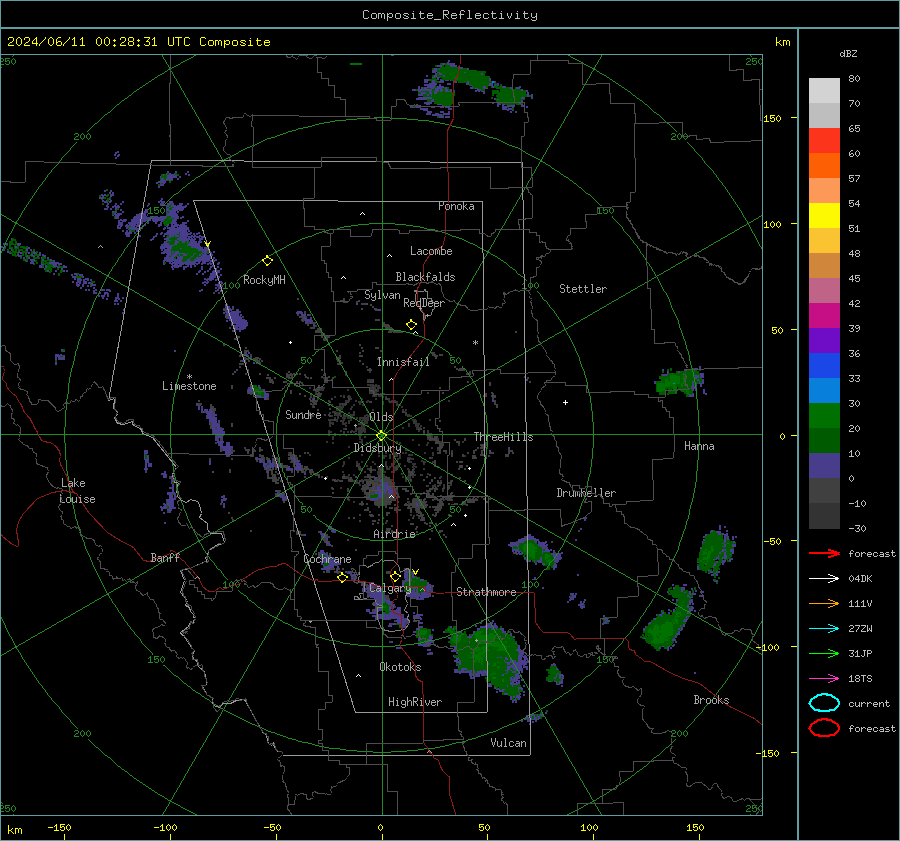
Task: Click the Cochrane label
Action: click(x=327, y=559)
